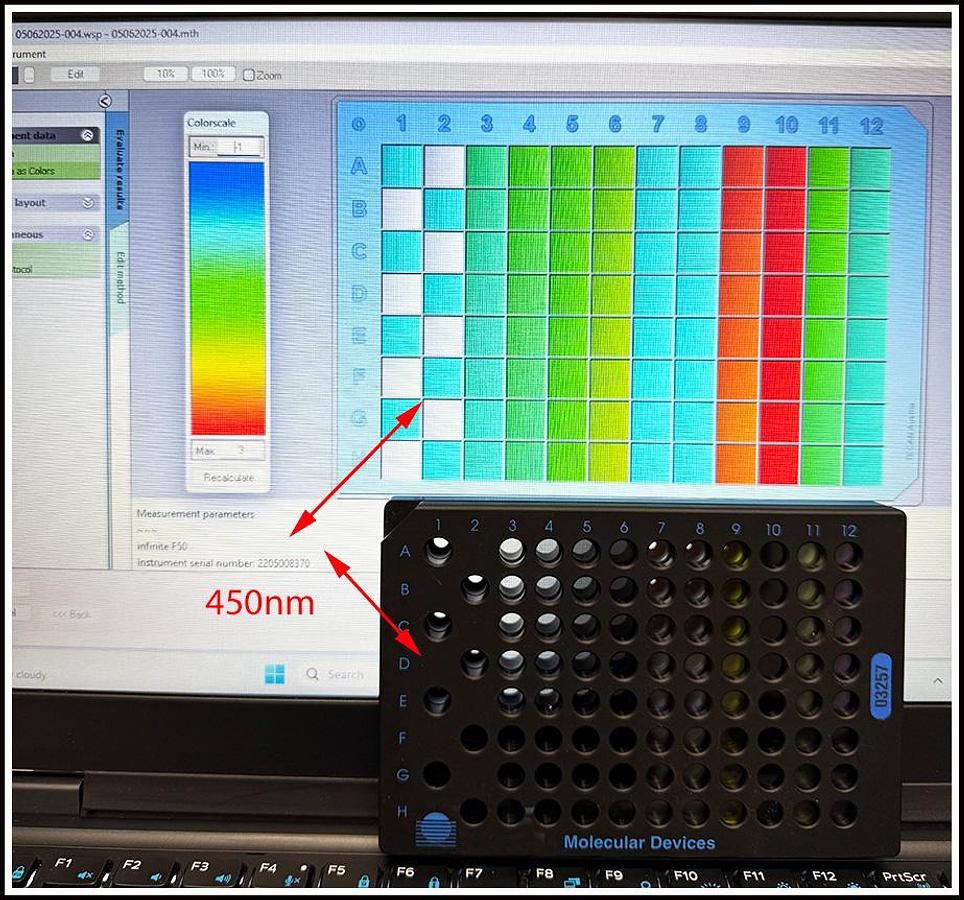Click the Windows Start logo
The image size is (964, 900).
(x=275, y=674)
